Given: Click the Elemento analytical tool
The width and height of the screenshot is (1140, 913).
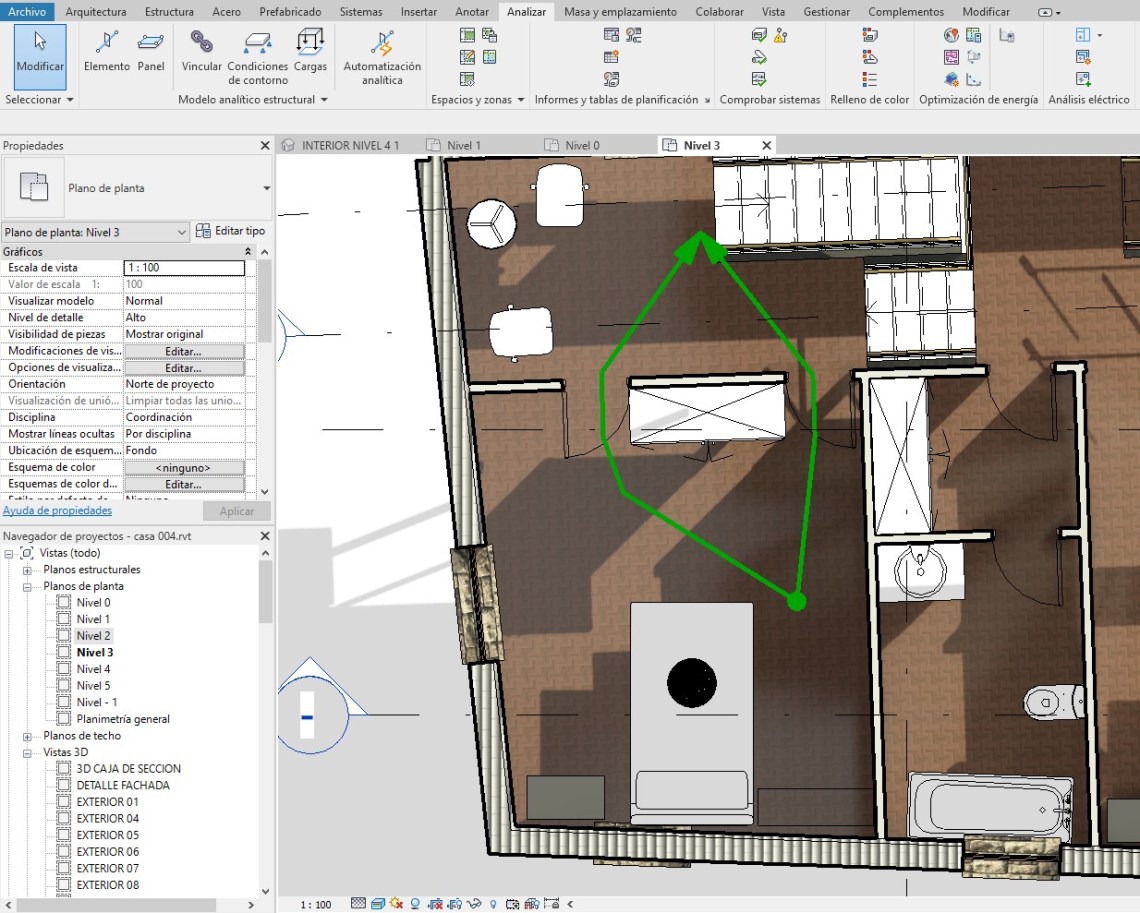Looking at the screenshot, I should coord(107,50).
